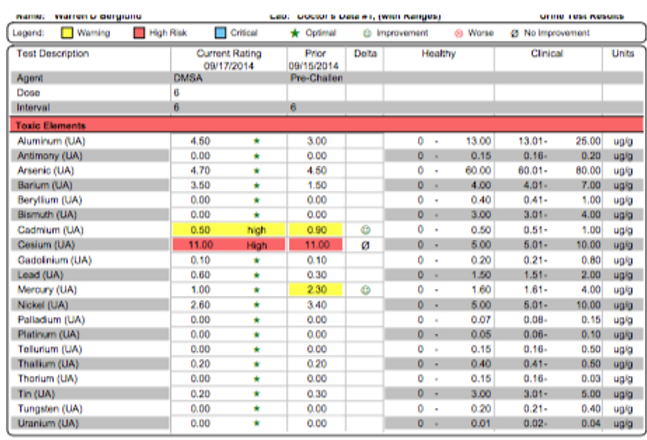Viewport: 647px width, 440px height.
Task: Select the Test Description column header
Action: (54, 54)
